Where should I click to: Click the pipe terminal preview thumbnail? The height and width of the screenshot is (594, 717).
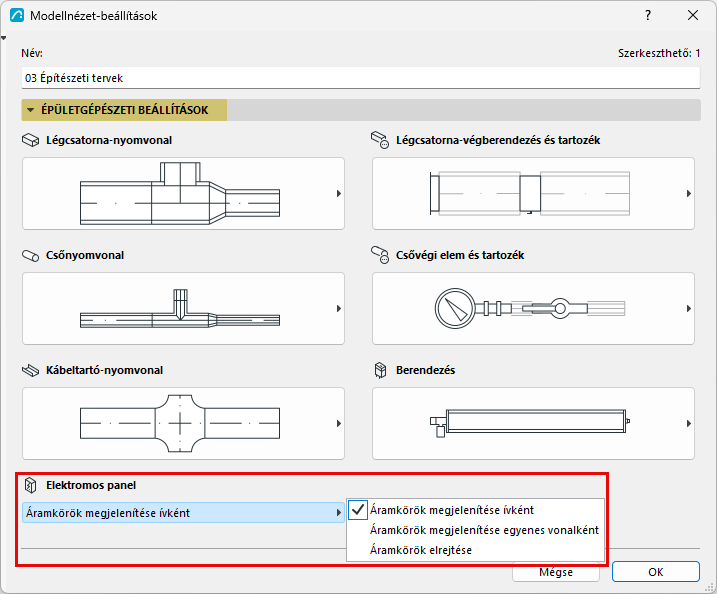(533, 309)
